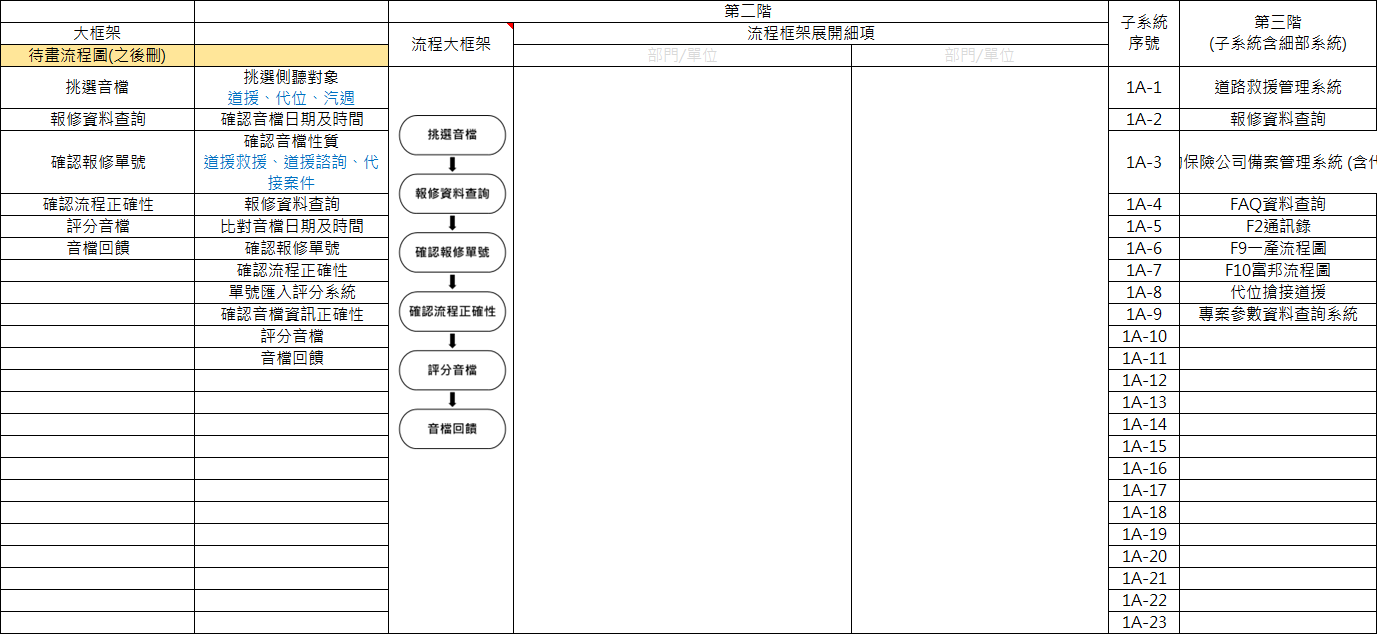Image resolution: width=1377 pixels, height=634 pixels.
Task: Click the red comment indicator on 流程大框架
Action: click(509, 26)
